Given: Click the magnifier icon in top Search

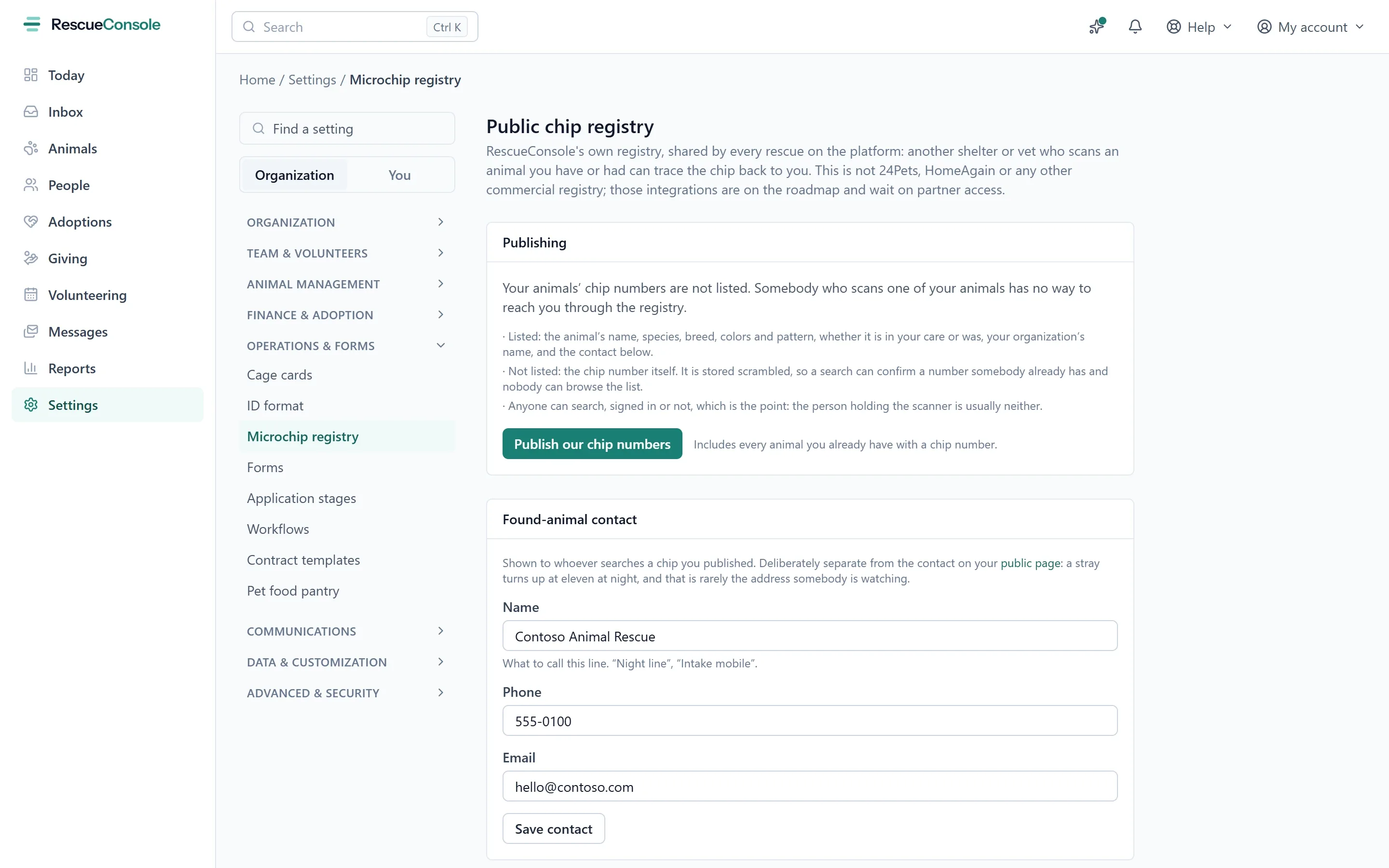Looking at the screenshot, I should point(249,27).
